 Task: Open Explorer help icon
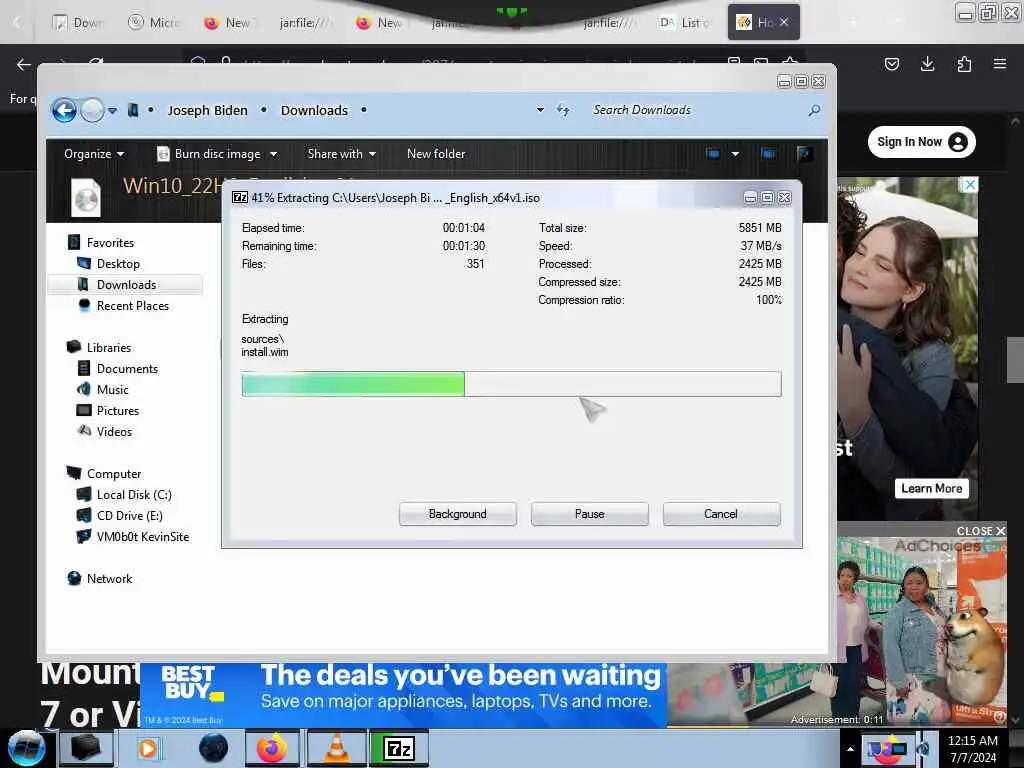point(805,154)
